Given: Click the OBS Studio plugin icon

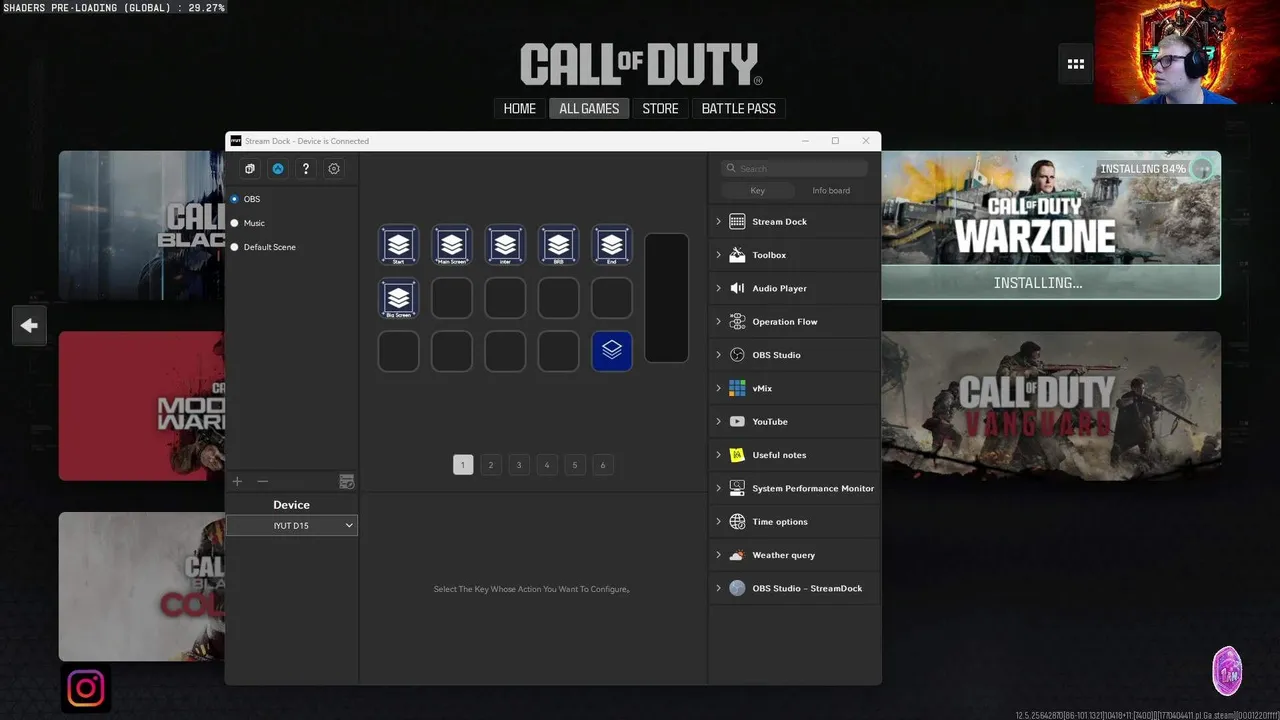Looking at the screenshot, I should [737, 355].
